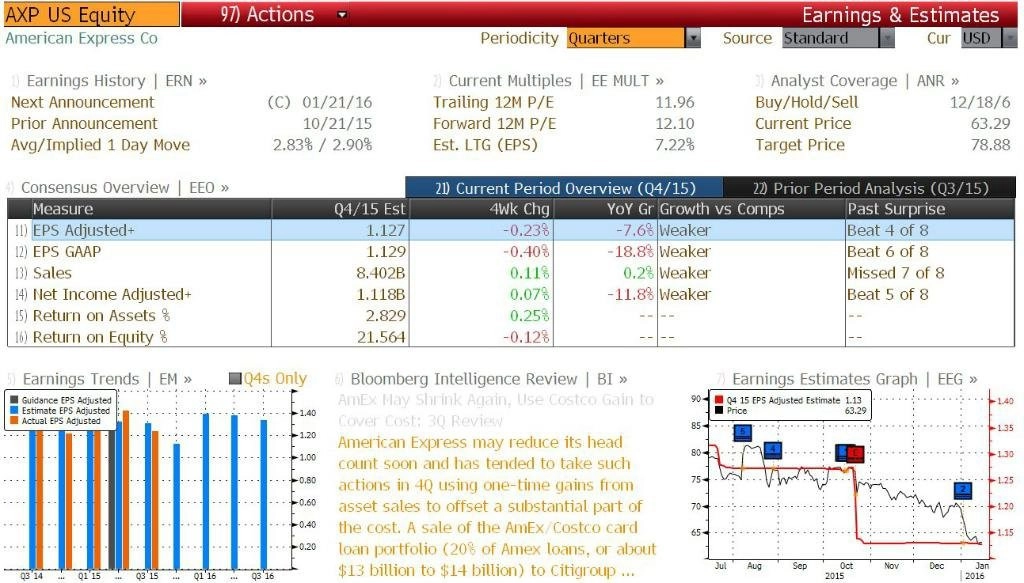Click the Next Announcement date 01/21/16
The height and width of the screenshot is (583, 1024).
pyautogui.click(x=337, y=102)
